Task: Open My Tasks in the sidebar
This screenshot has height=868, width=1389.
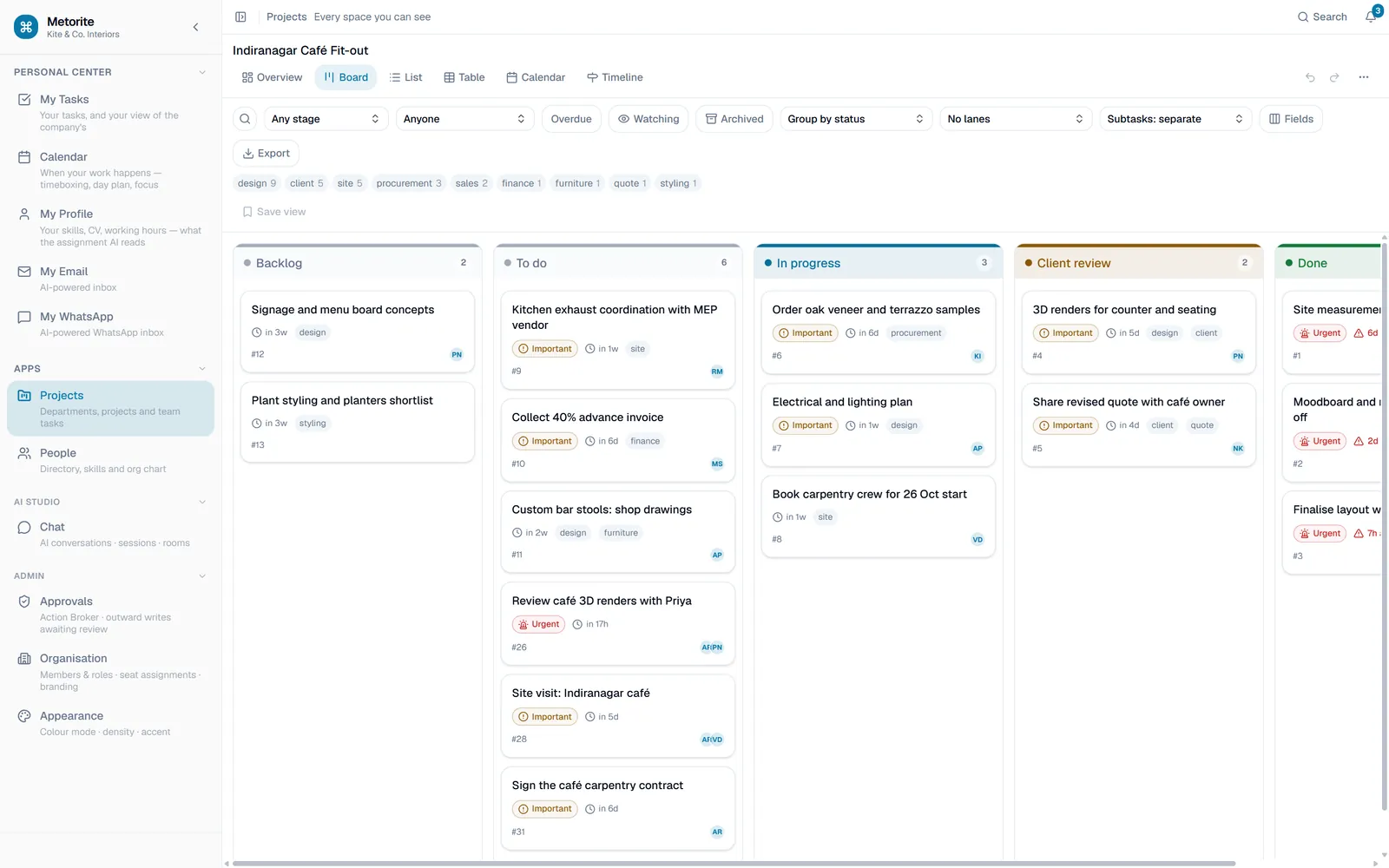Action: pos(110,112)
